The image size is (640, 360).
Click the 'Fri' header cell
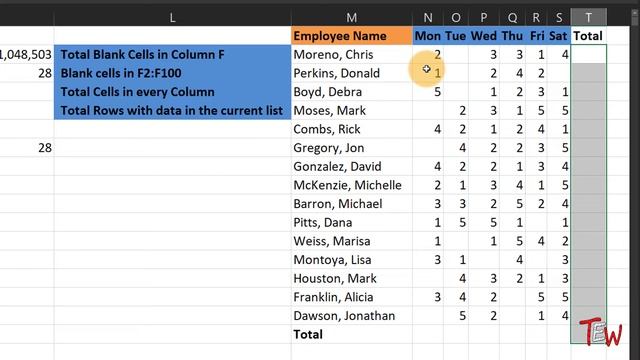[x=536, y=36]
